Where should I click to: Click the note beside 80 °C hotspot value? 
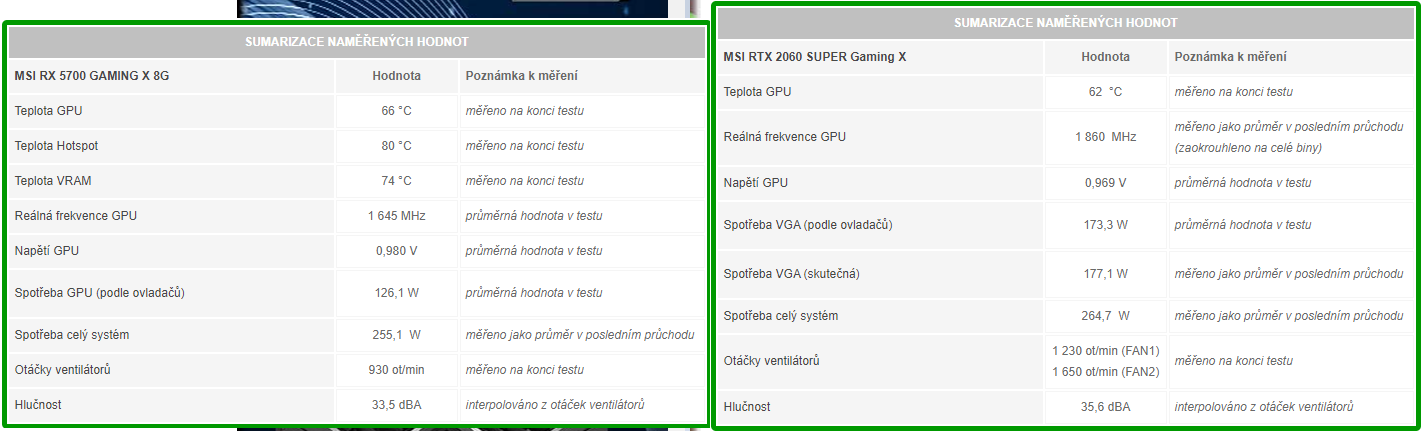[x=524, y=146]
